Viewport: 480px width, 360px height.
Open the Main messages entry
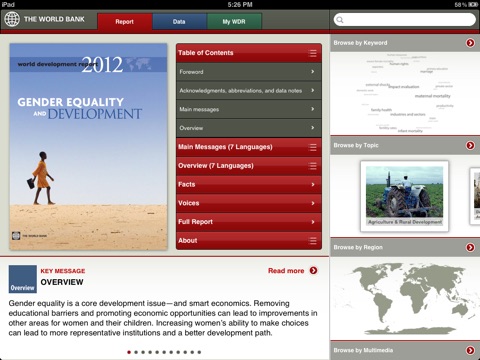pos(249,109)
